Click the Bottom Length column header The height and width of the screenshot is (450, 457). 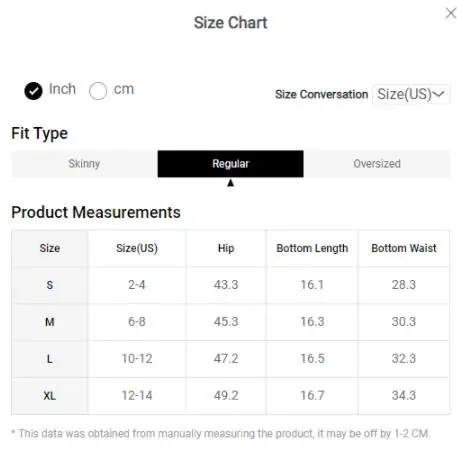pos(312,248)
